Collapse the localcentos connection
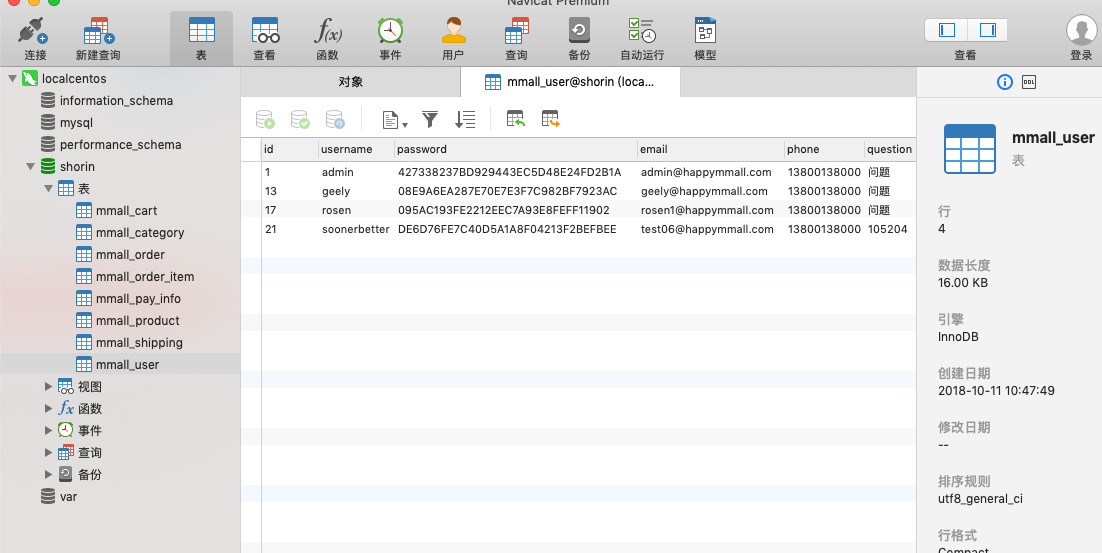 [12, 79]
